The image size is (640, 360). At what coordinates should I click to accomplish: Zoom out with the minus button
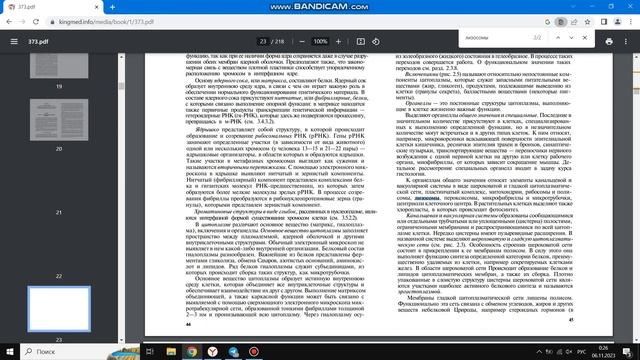coord(302,41)
